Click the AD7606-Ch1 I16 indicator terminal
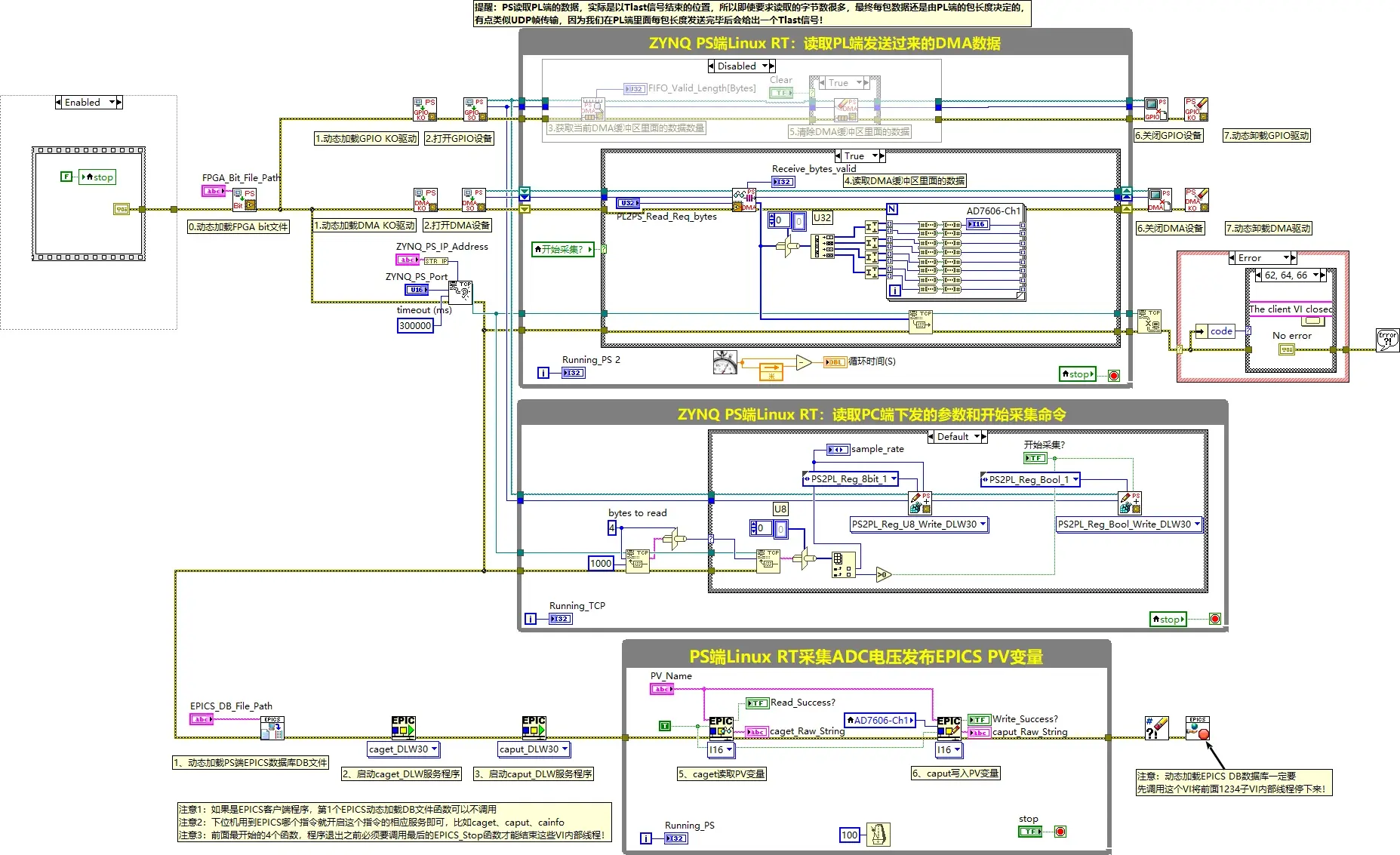The width and height of the screenshot is (1400, 855). [977, 224]
